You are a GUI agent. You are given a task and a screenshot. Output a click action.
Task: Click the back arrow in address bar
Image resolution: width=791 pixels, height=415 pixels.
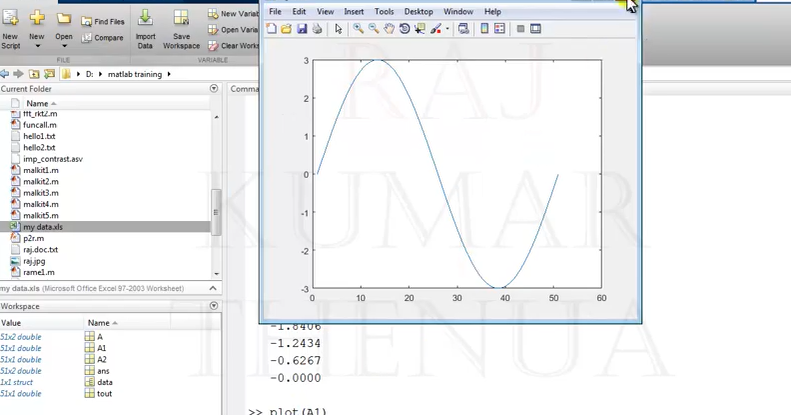pyautogui.click(x=5, y=74)
